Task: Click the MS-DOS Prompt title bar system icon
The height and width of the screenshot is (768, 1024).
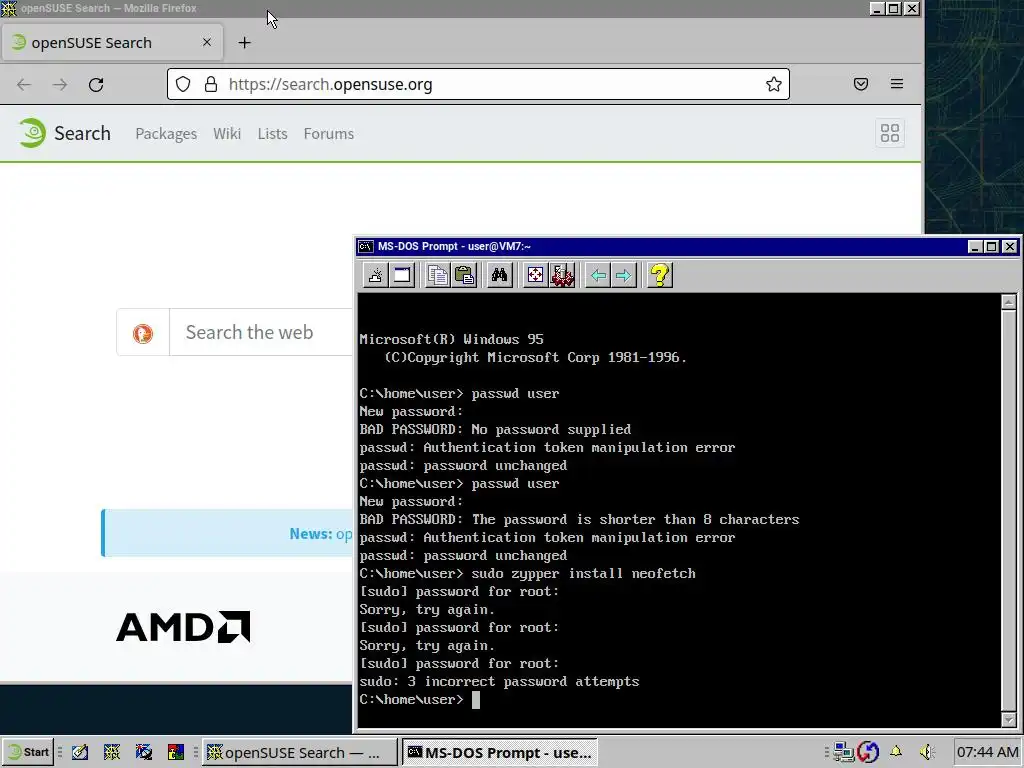Action: tap(366, 246)
